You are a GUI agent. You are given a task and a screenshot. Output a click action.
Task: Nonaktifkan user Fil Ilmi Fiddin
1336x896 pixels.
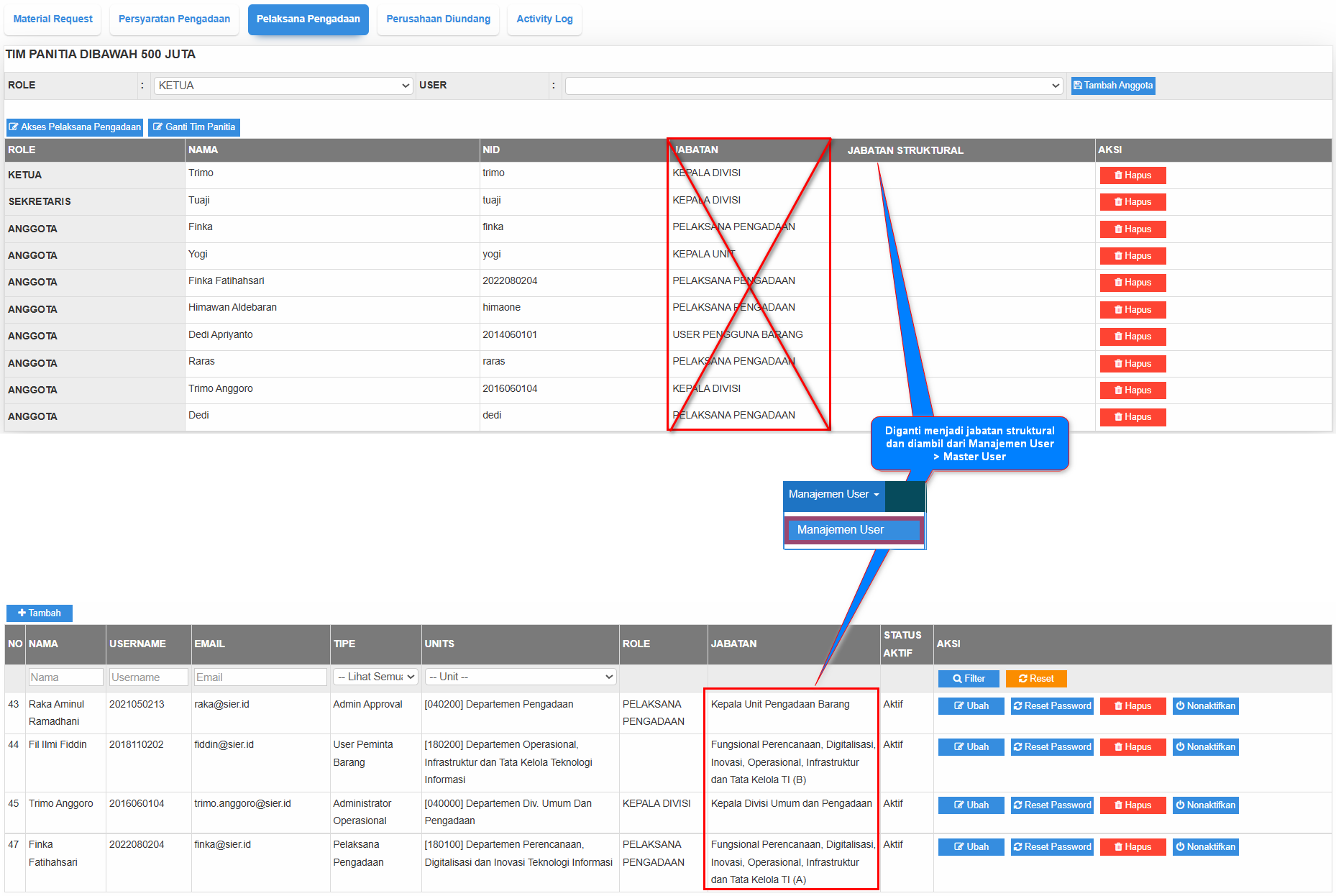[1206, 747]
